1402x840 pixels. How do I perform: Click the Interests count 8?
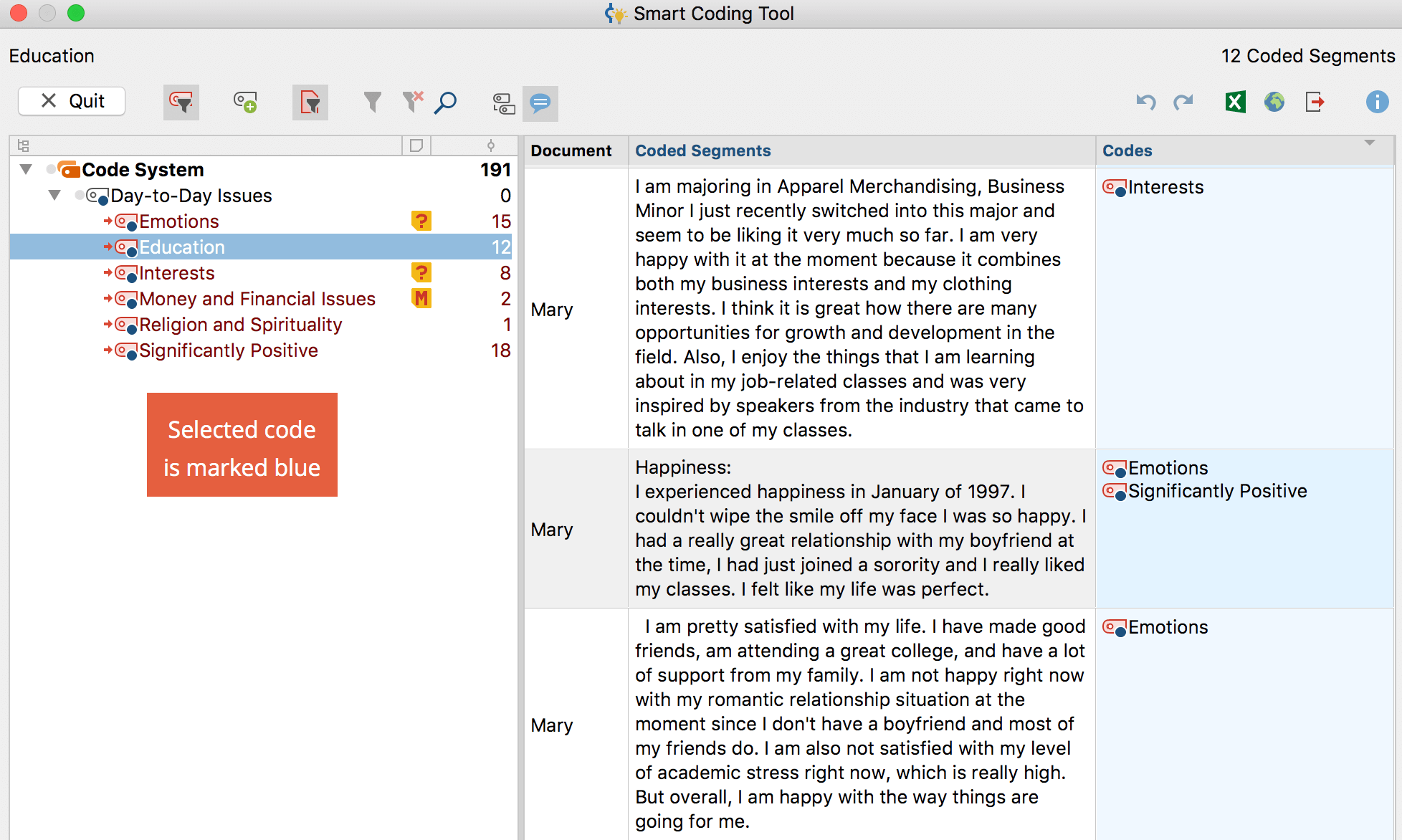click(505, 273)
